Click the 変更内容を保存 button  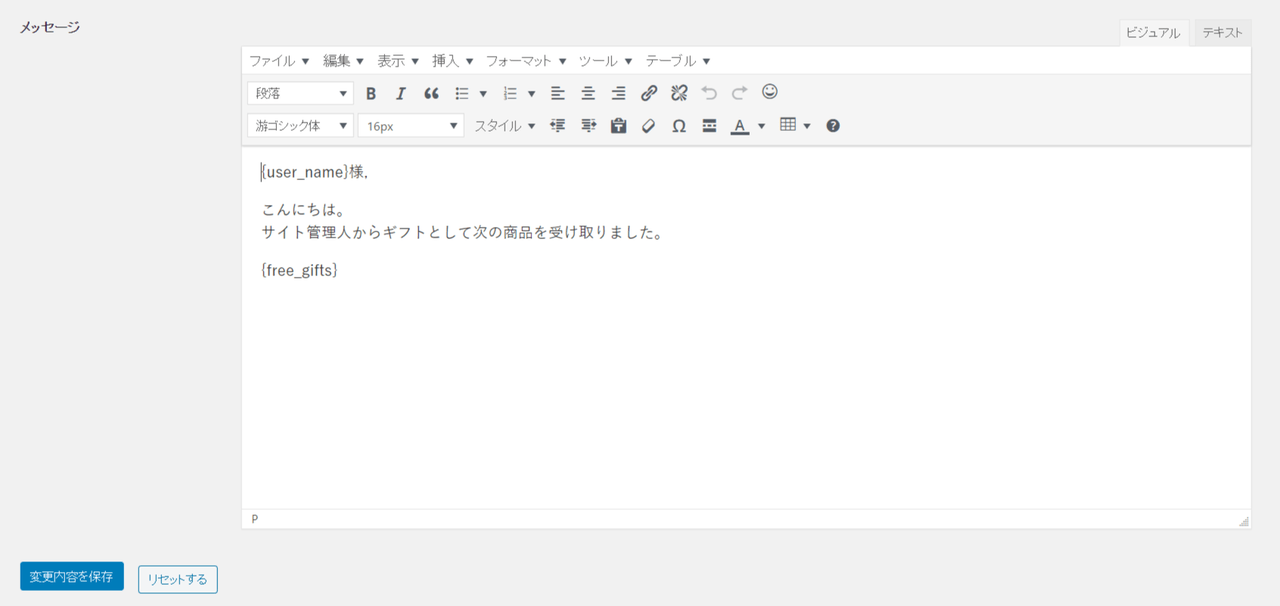coord(72,576)
